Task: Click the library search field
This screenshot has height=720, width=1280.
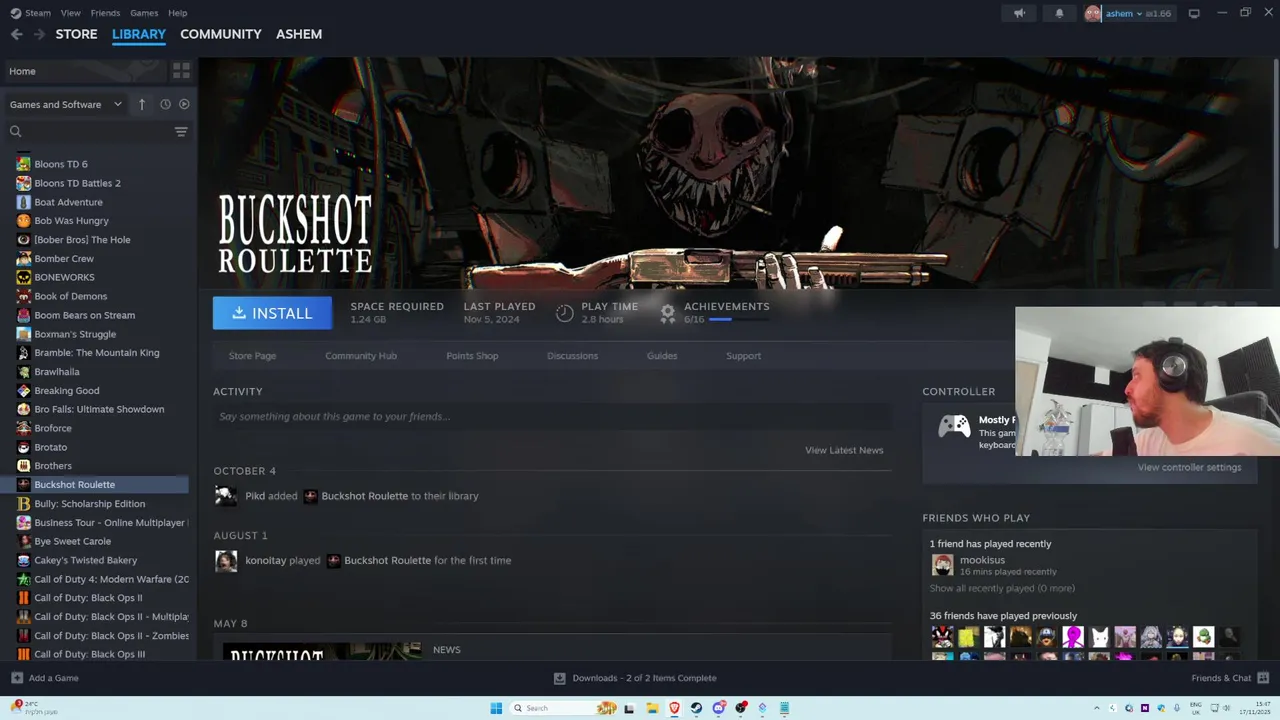Action: pyautogui.click(x=98, y=131)
